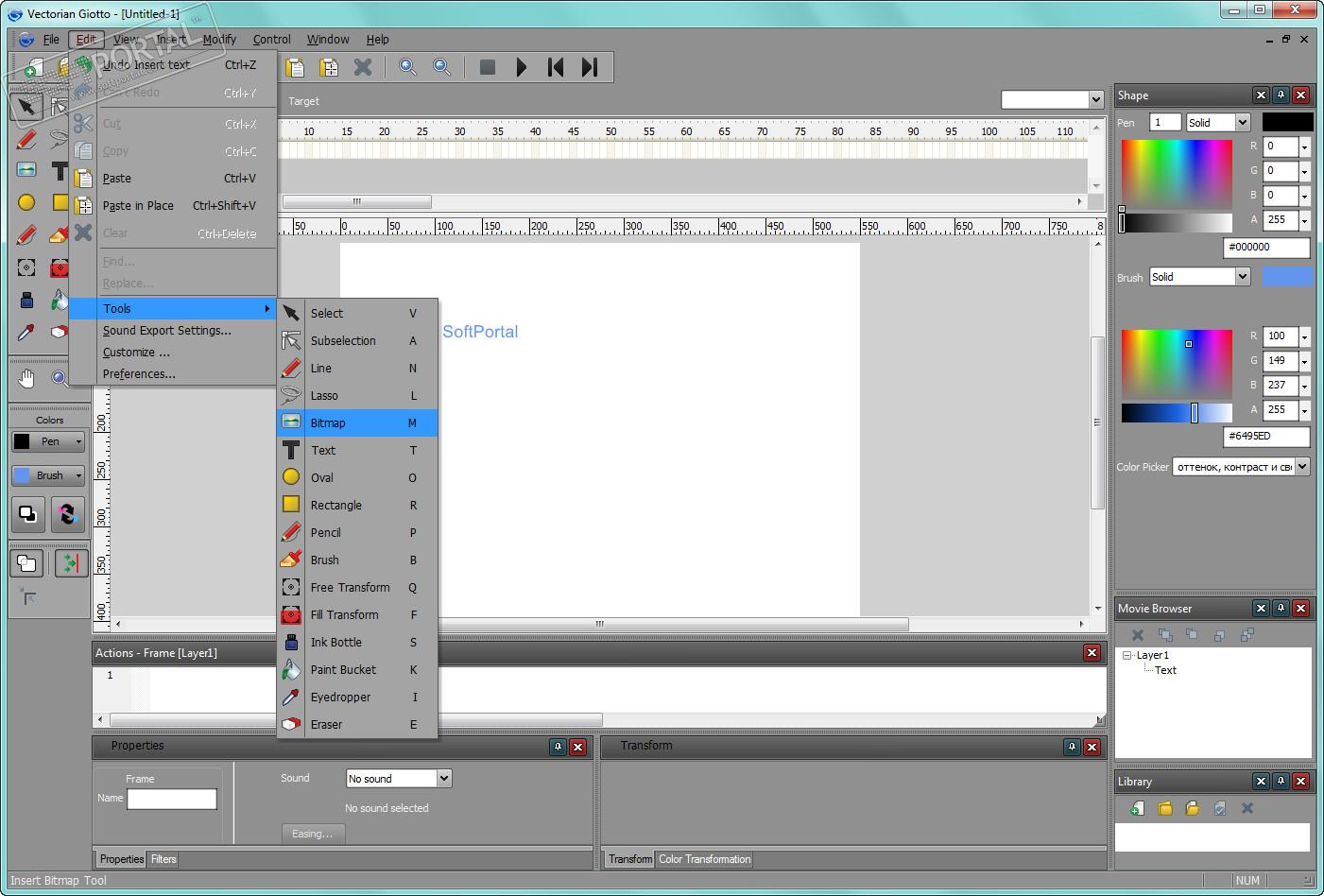Click the delete X icon in Movie Browser toolbar

coord(1138,635)
